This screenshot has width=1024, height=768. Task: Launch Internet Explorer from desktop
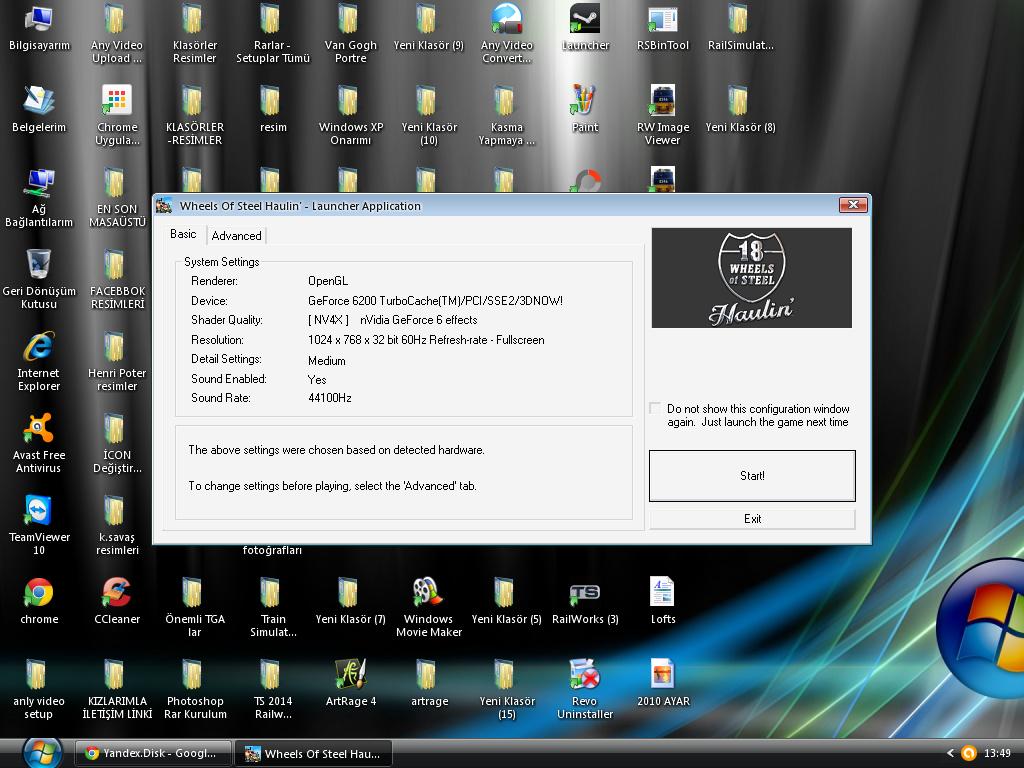[39, 361]
